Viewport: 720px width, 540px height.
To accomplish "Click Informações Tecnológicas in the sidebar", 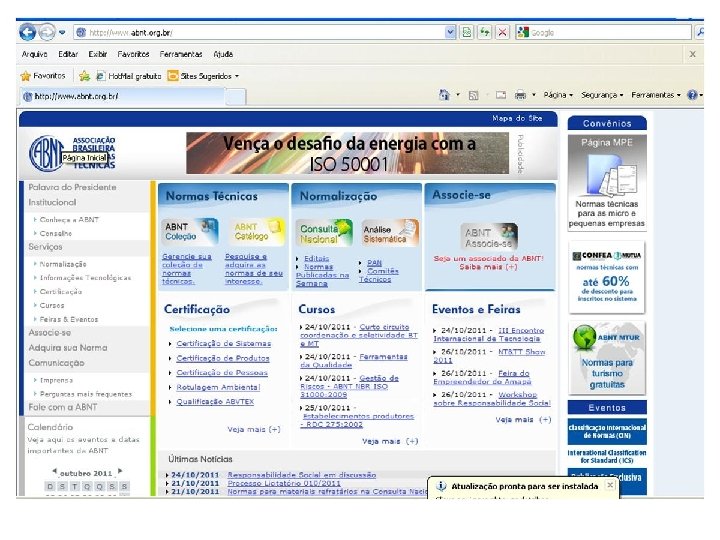I will (85, 277).
